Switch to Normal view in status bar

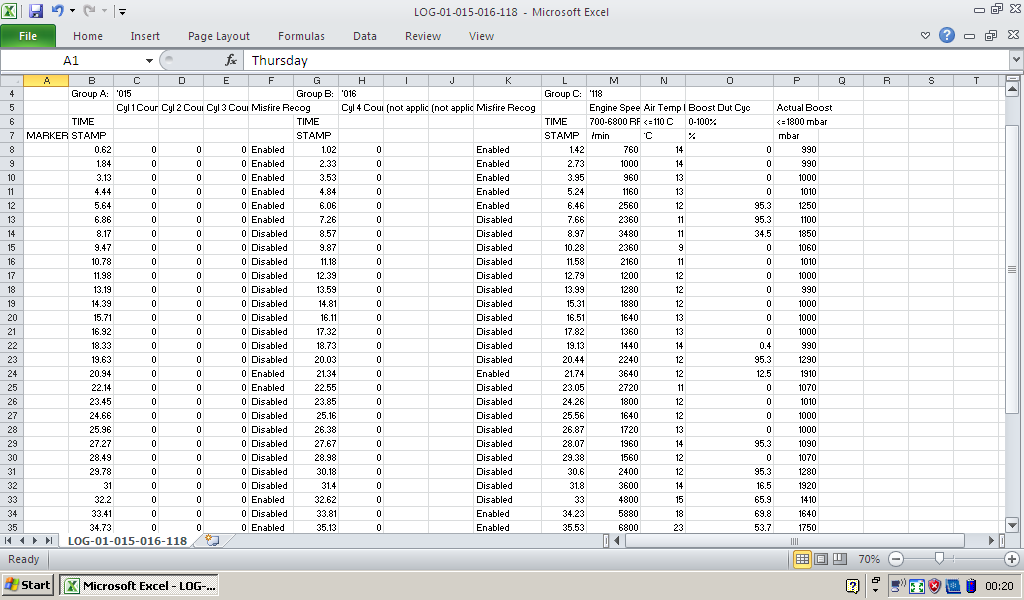[802, 559]
